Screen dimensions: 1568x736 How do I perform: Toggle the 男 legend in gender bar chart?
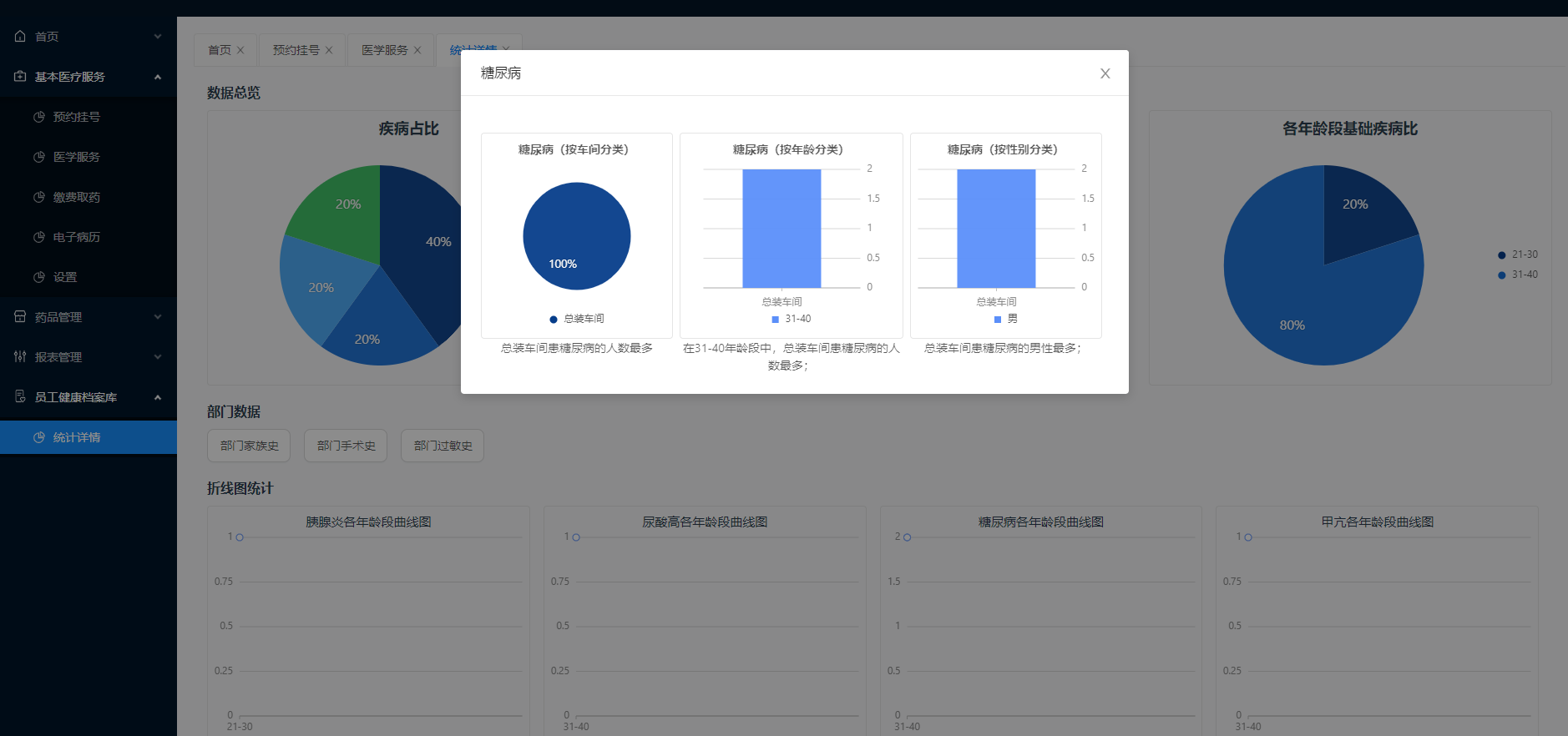[x=1006, y=319]
